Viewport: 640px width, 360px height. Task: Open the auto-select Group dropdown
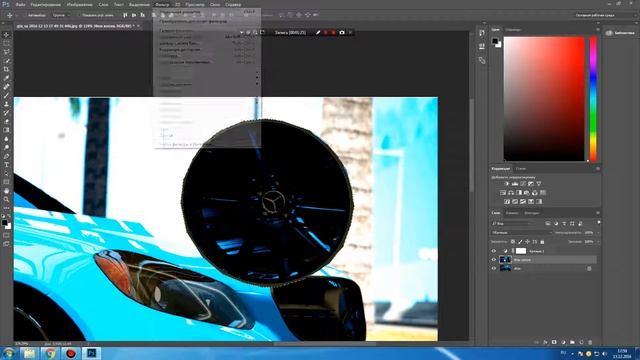click(60, 15)
